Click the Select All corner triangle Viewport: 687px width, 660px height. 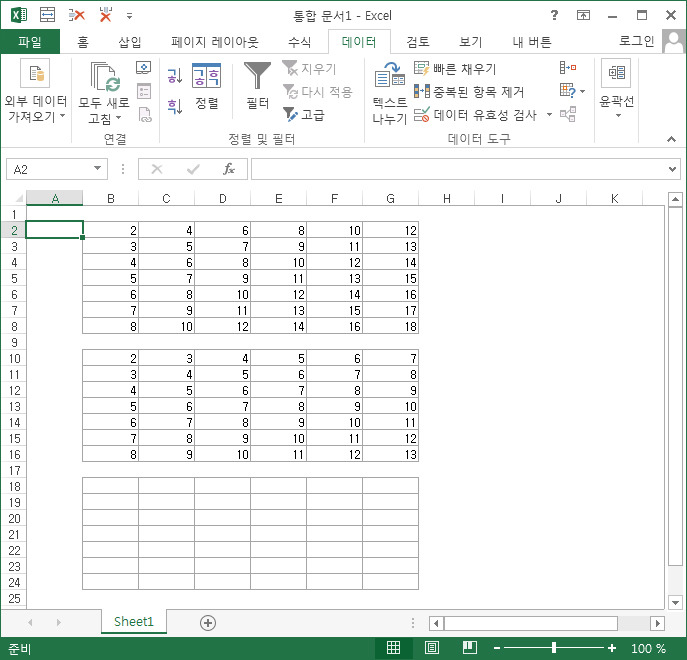click(x=18, y=199)
